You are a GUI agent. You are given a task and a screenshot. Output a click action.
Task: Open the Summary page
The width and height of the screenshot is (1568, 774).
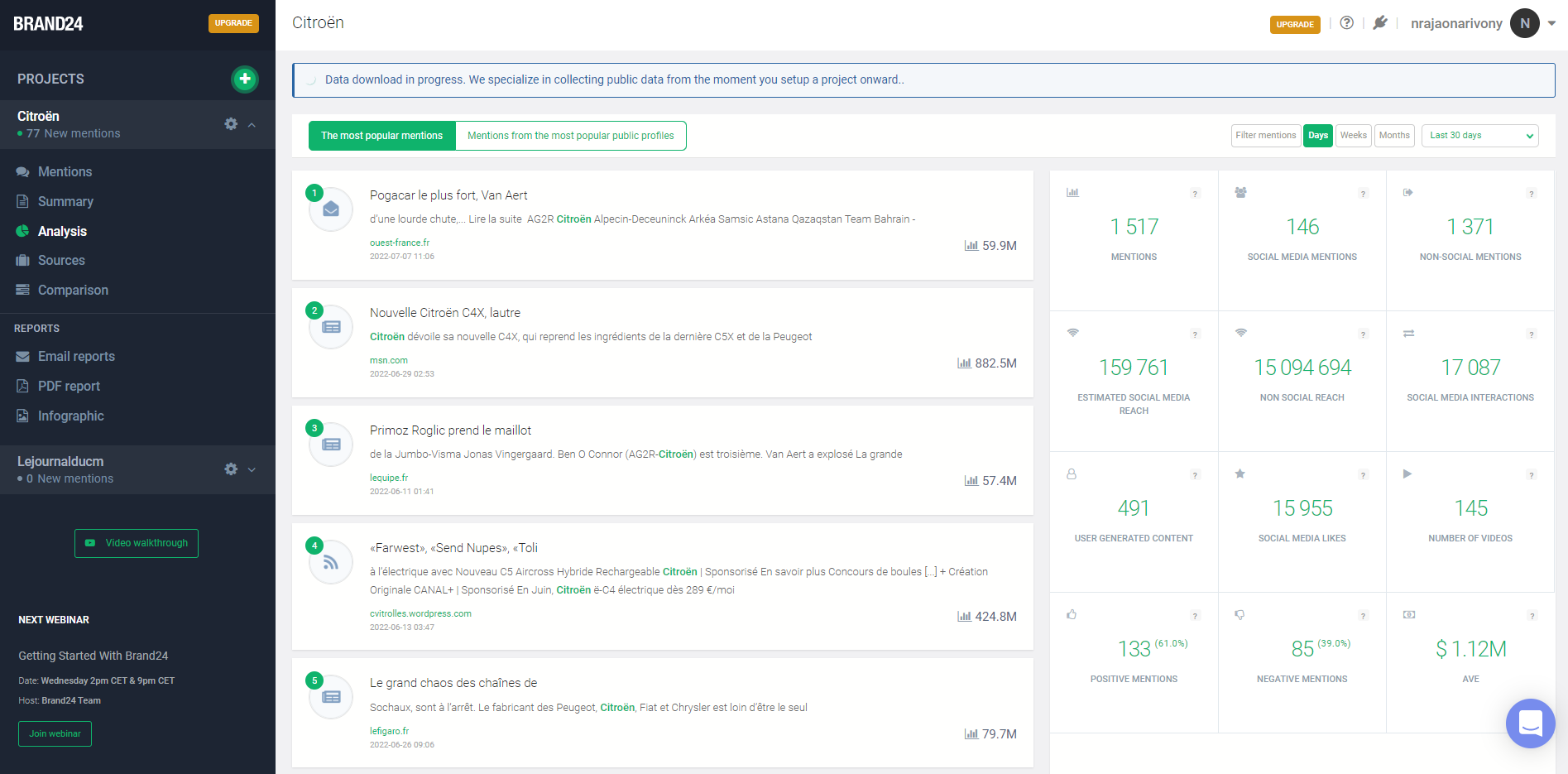(x=65, y=201)
